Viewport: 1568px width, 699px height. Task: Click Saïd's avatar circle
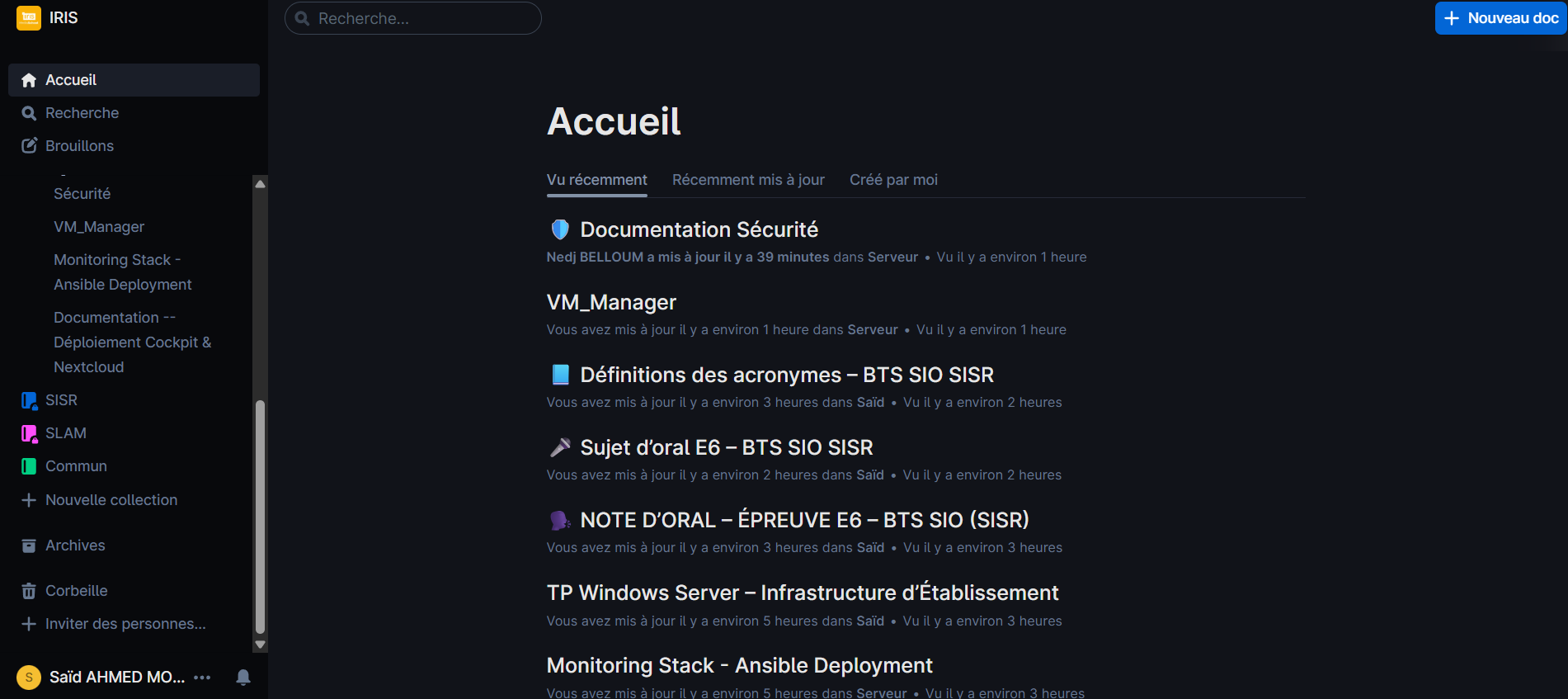[x=29, y=677]
